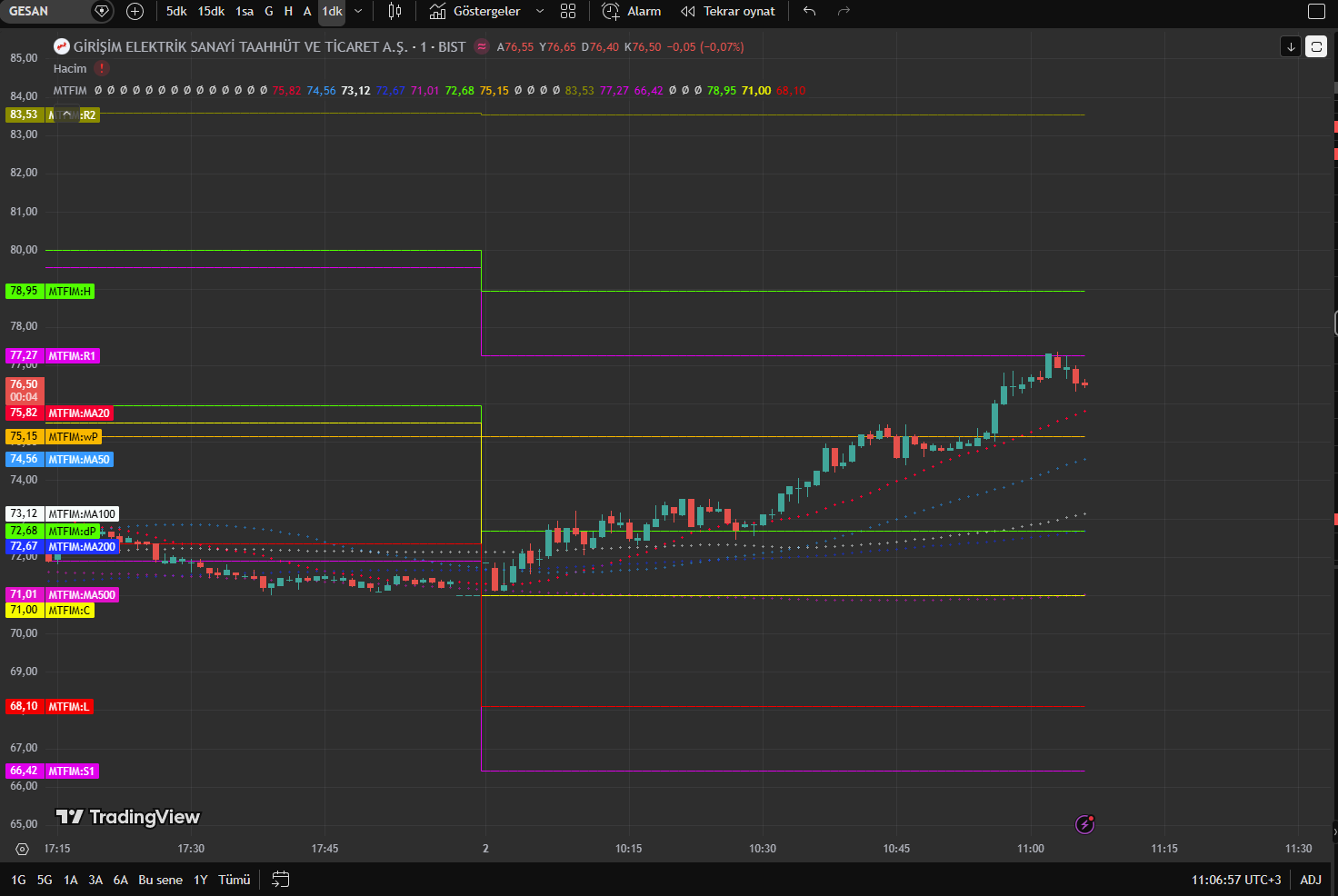
Task: Set the range to 6A
Action: tap(120, 880)
